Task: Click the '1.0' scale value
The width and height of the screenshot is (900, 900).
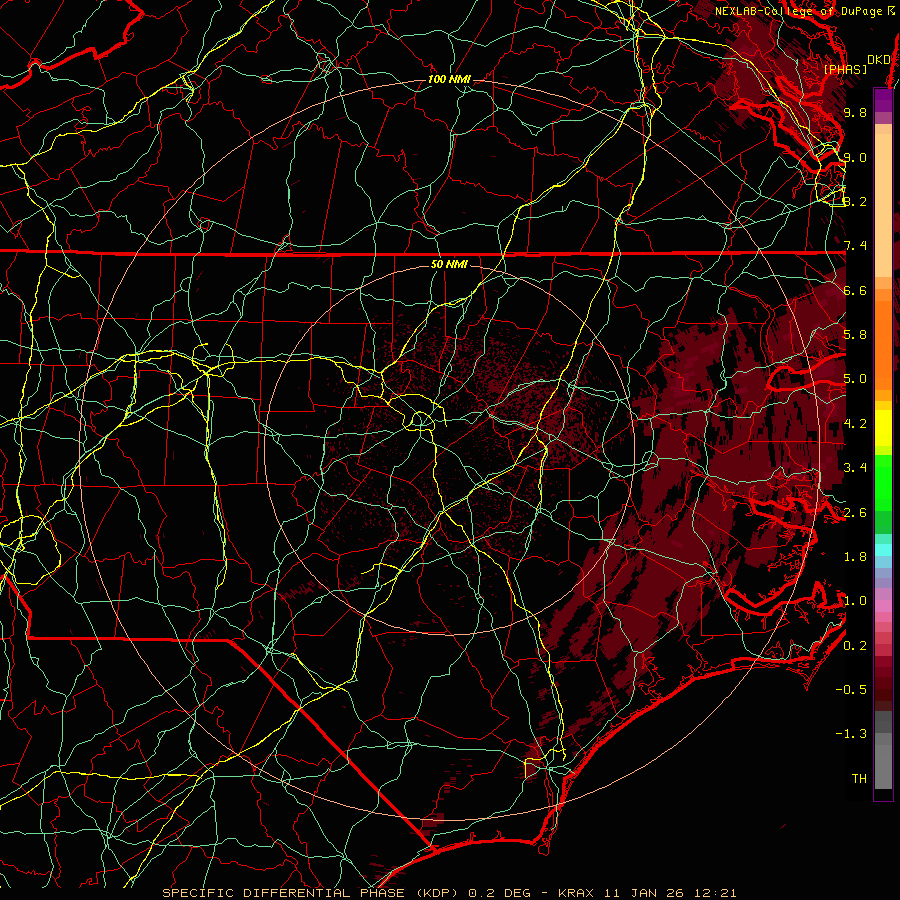Action: 855,601
